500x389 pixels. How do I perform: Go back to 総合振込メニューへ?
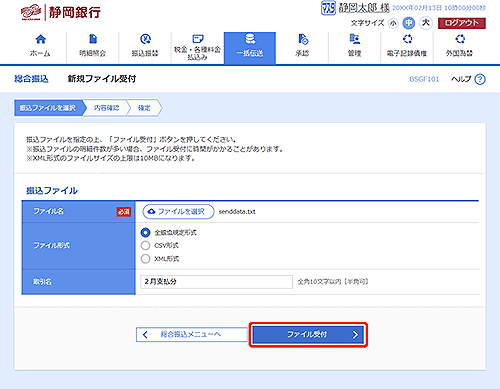(x=192, y=334)
